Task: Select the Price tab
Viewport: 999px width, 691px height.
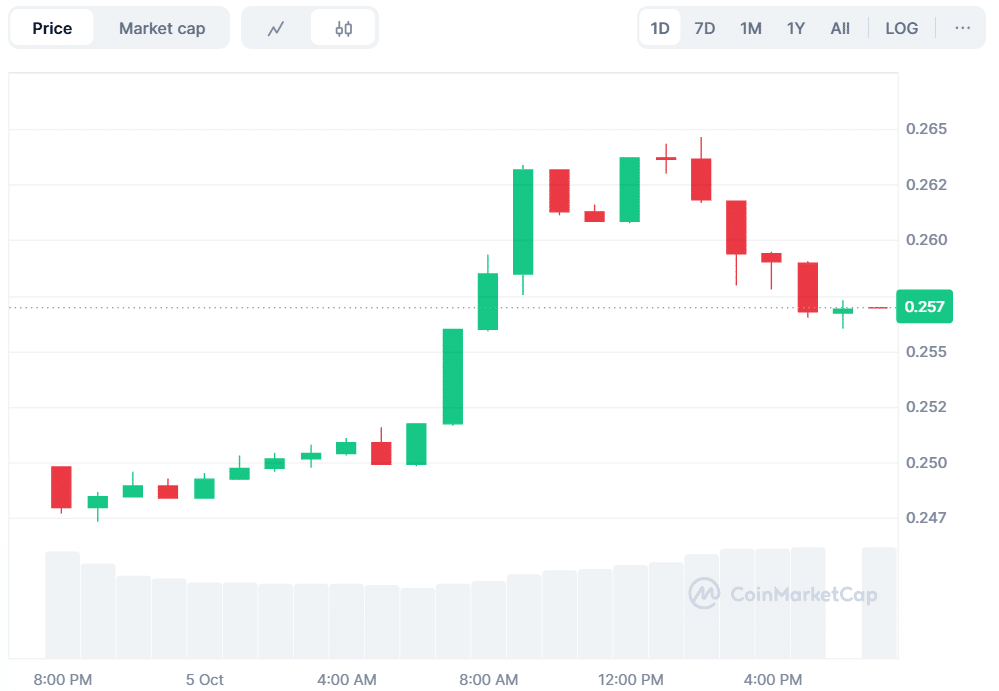Action: tap(52, 28)
